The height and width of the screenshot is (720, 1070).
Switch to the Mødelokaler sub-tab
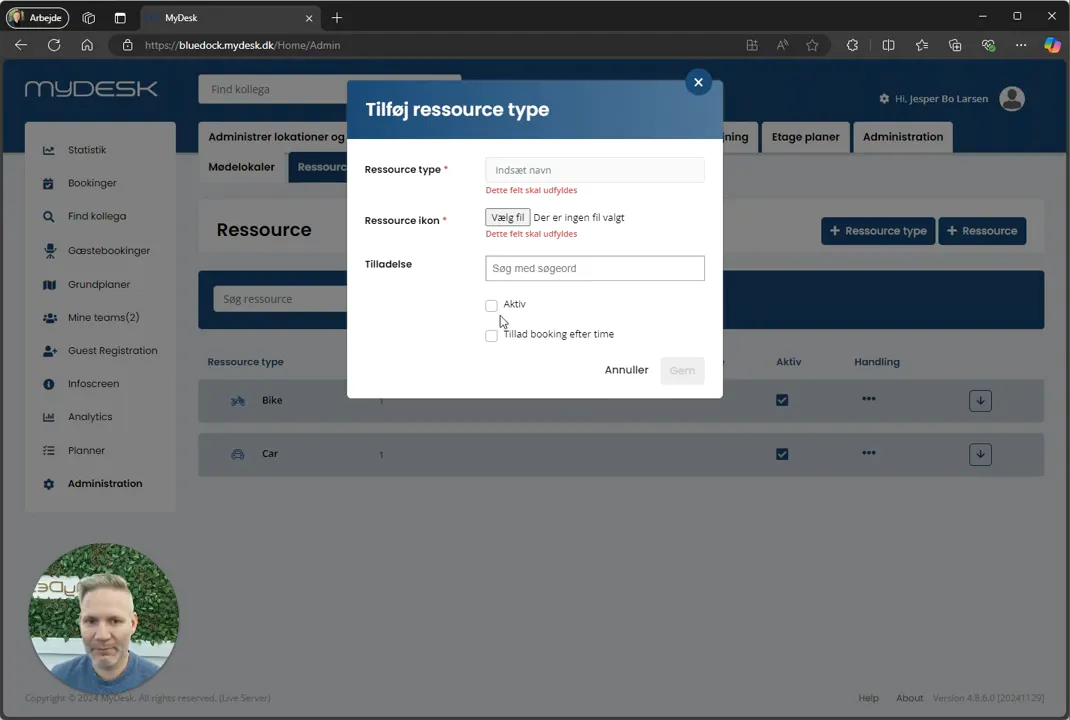[242, 167]
